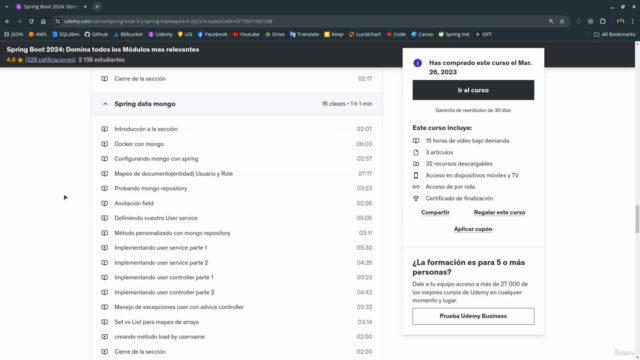Go back with the browser back arrow
The image size is (640, 360).
click(x=7, y=21)
